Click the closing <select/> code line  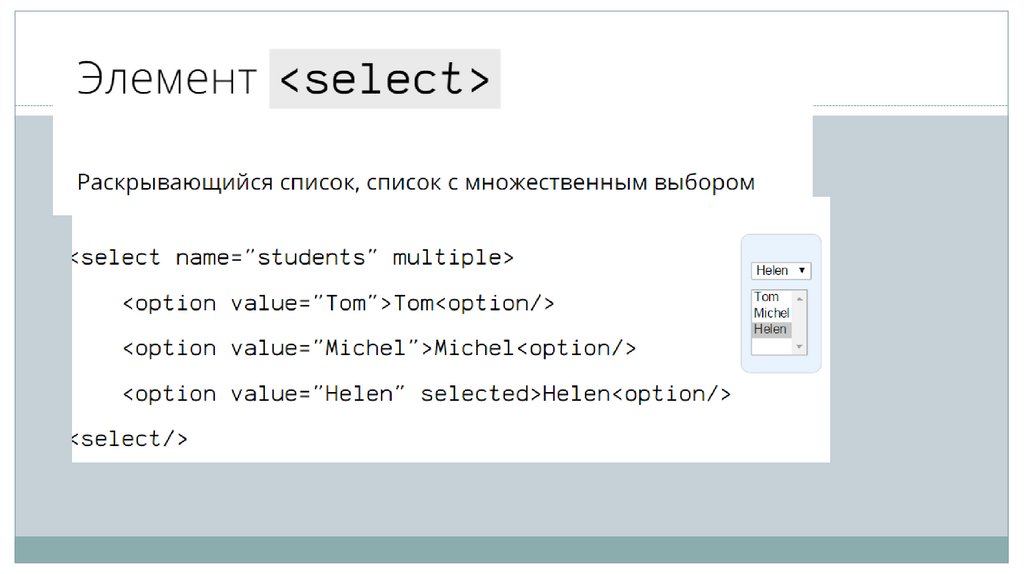128,438
